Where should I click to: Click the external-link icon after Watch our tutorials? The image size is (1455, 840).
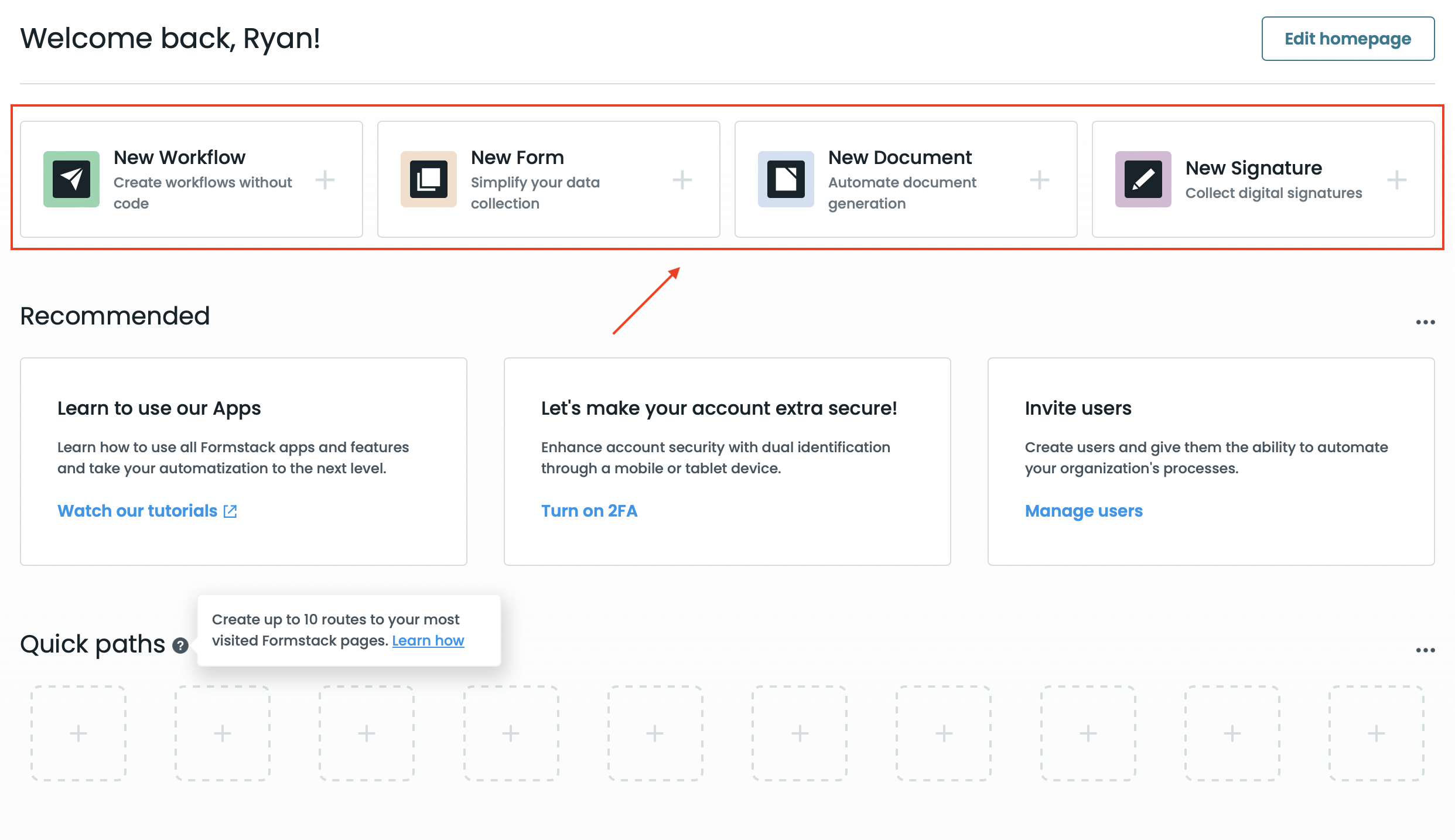point(230,510)
